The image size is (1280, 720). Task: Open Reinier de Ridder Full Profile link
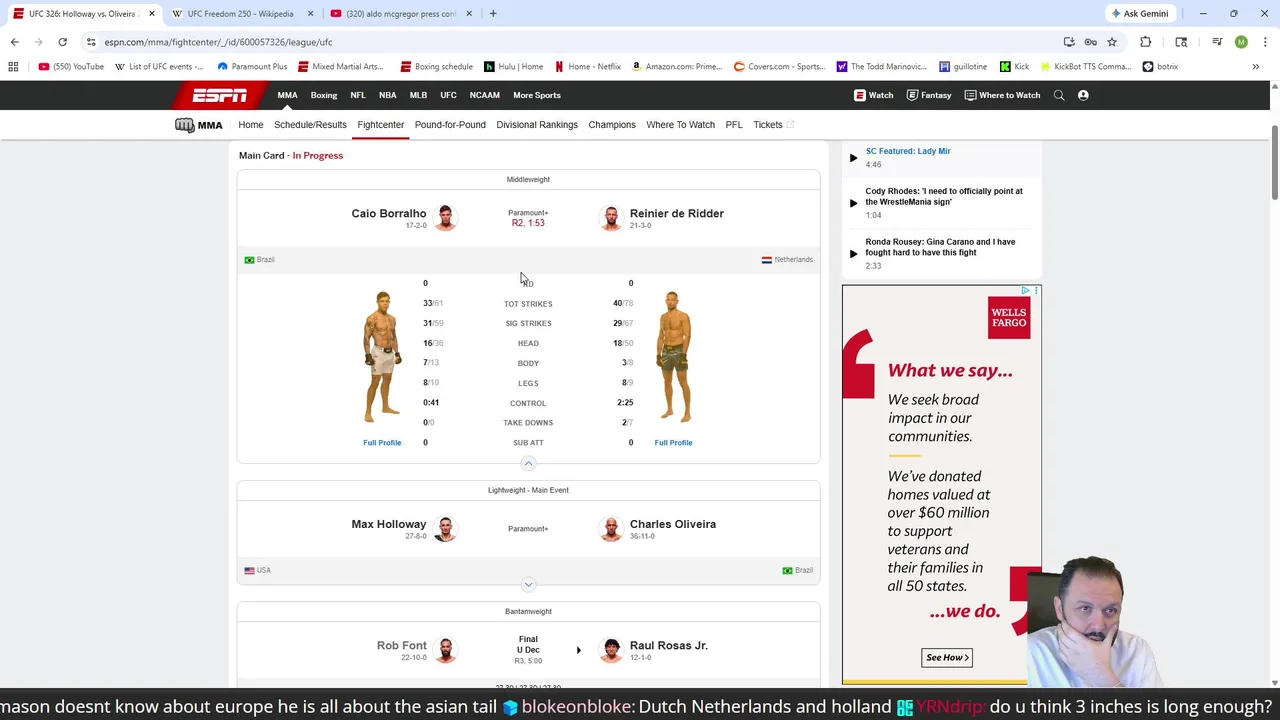tap(673, 442)
